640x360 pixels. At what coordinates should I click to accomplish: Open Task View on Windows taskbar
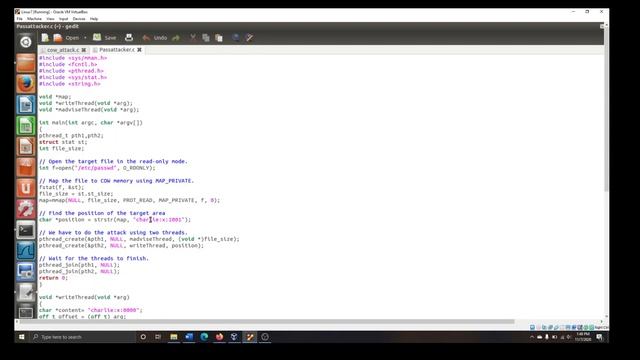(x=158, y=337)
